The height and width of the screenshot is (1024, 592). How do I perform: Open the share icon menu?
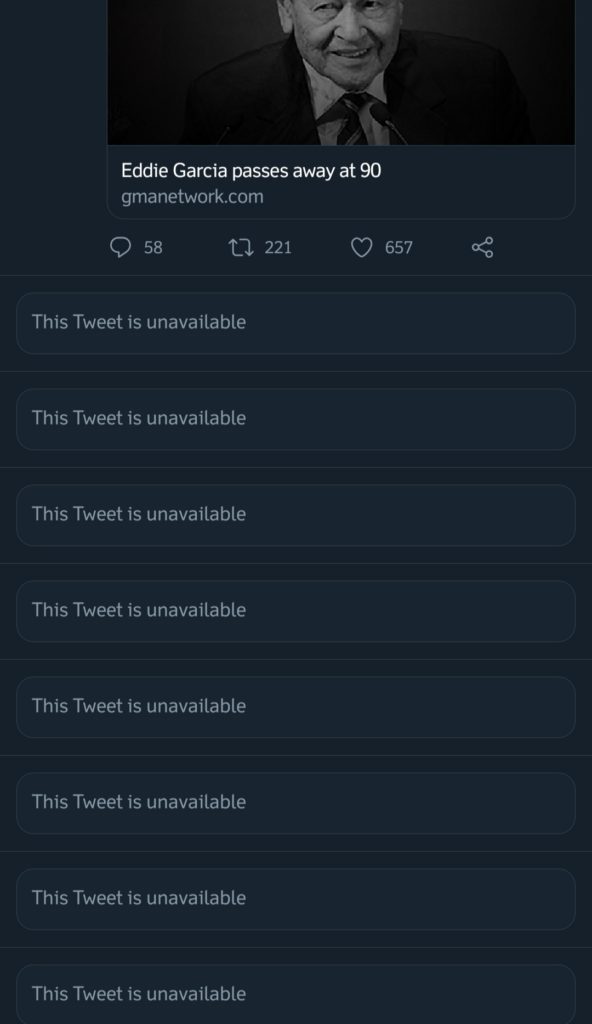coord(482,248)
